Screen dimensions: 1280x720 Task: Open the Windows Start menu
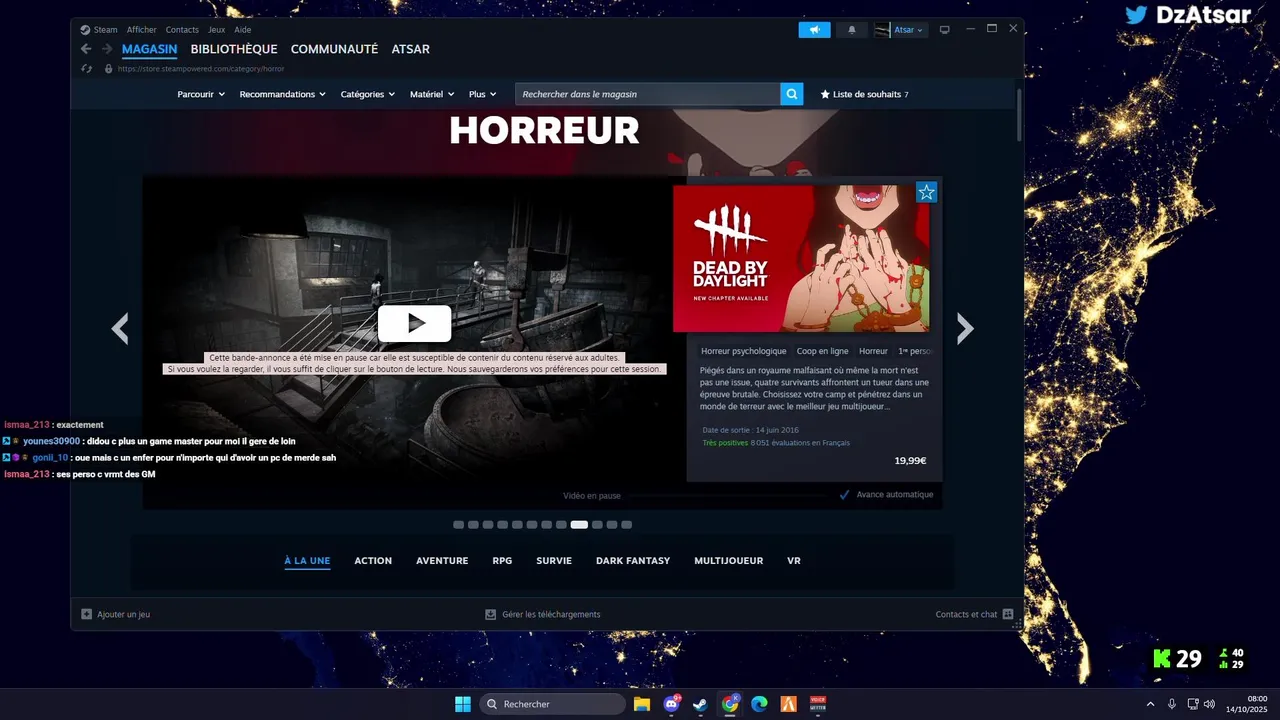[463, 704]
